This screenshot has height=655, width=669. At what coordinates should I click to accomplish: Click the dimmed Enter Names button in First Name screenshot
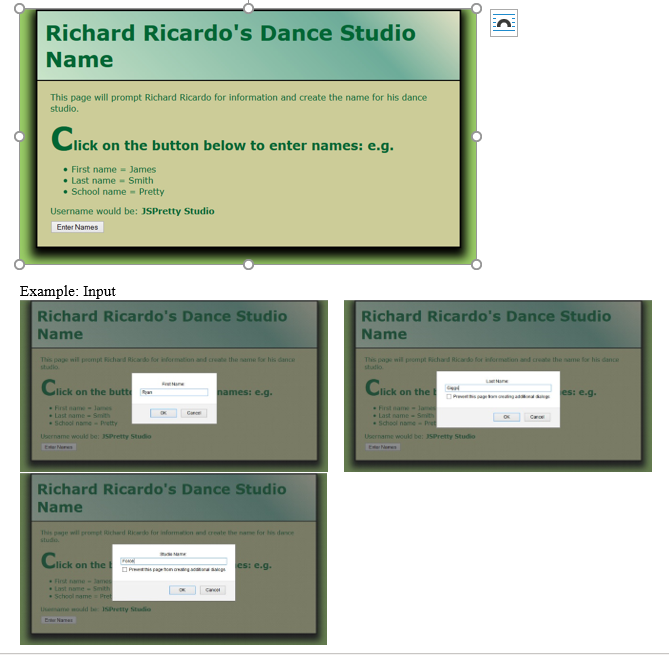(x=59, y=447)
